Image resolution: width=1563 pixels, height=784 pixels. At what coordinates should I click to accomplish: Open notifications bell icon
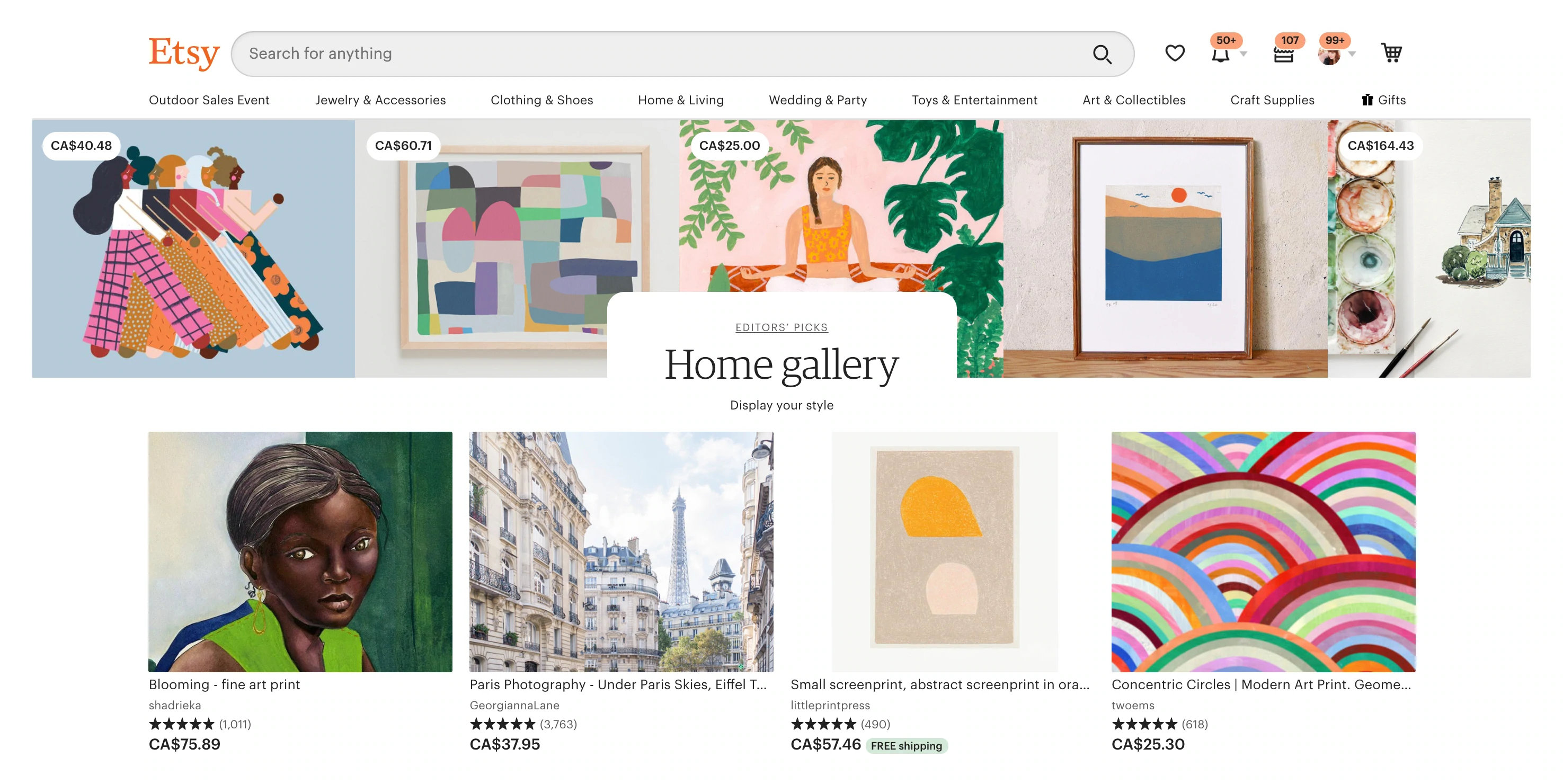1220,55
